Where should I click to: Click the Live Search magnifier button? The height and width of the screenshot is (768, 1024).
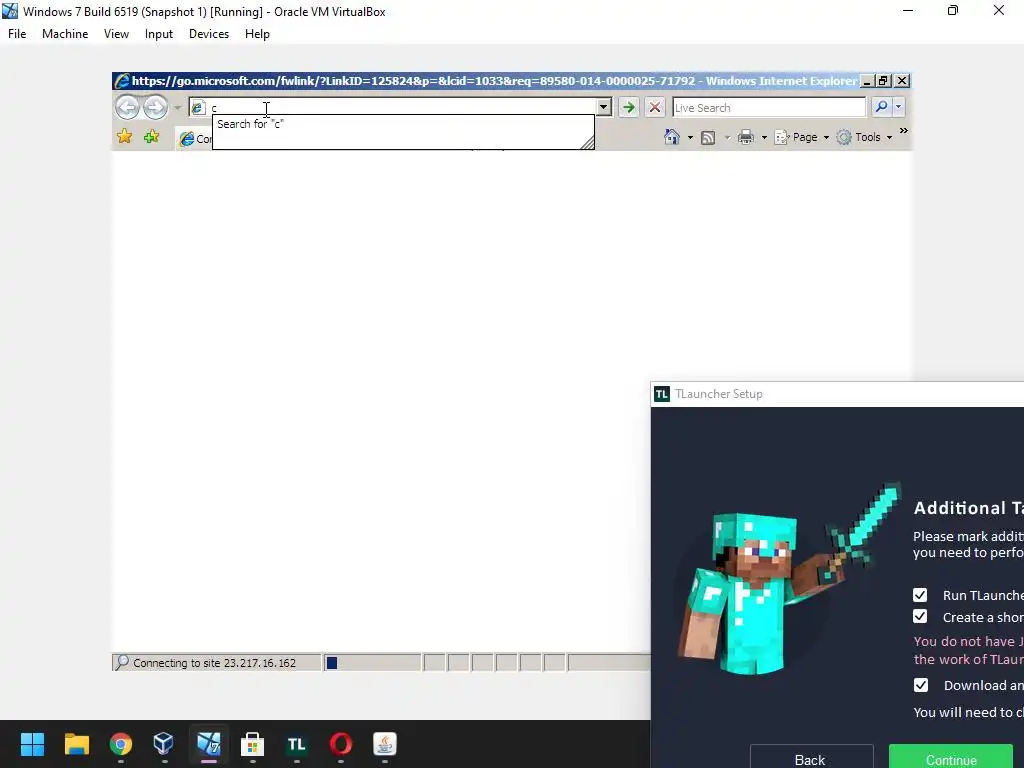tap(881, 106)
